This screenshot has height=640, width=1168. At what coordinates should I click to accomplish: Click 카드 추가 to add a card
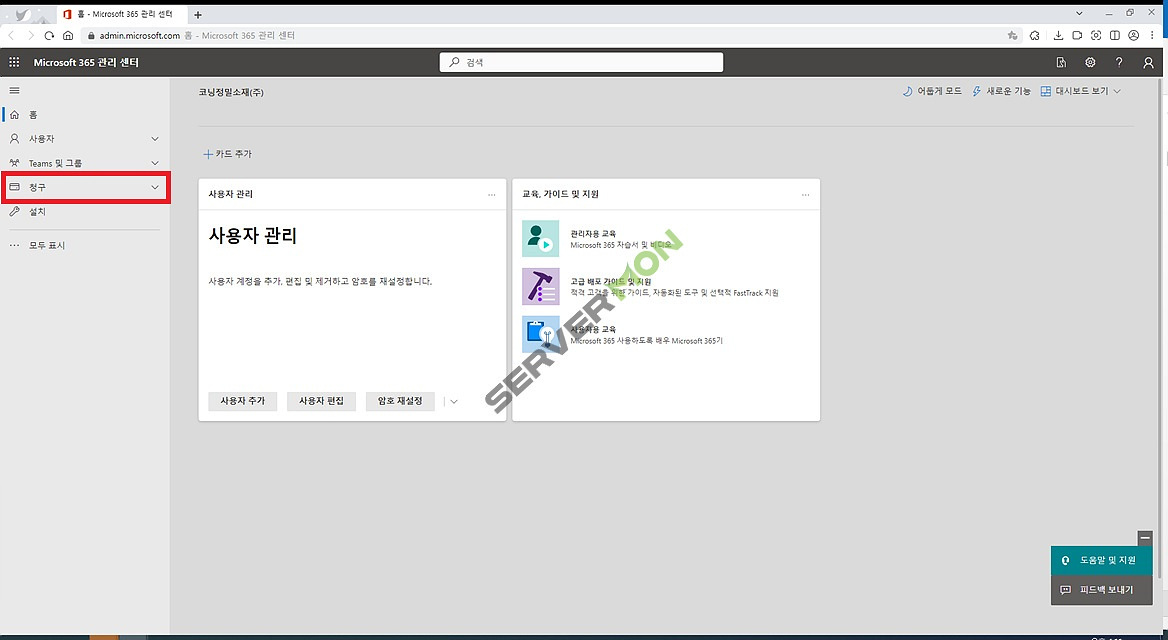coord(228,154)
